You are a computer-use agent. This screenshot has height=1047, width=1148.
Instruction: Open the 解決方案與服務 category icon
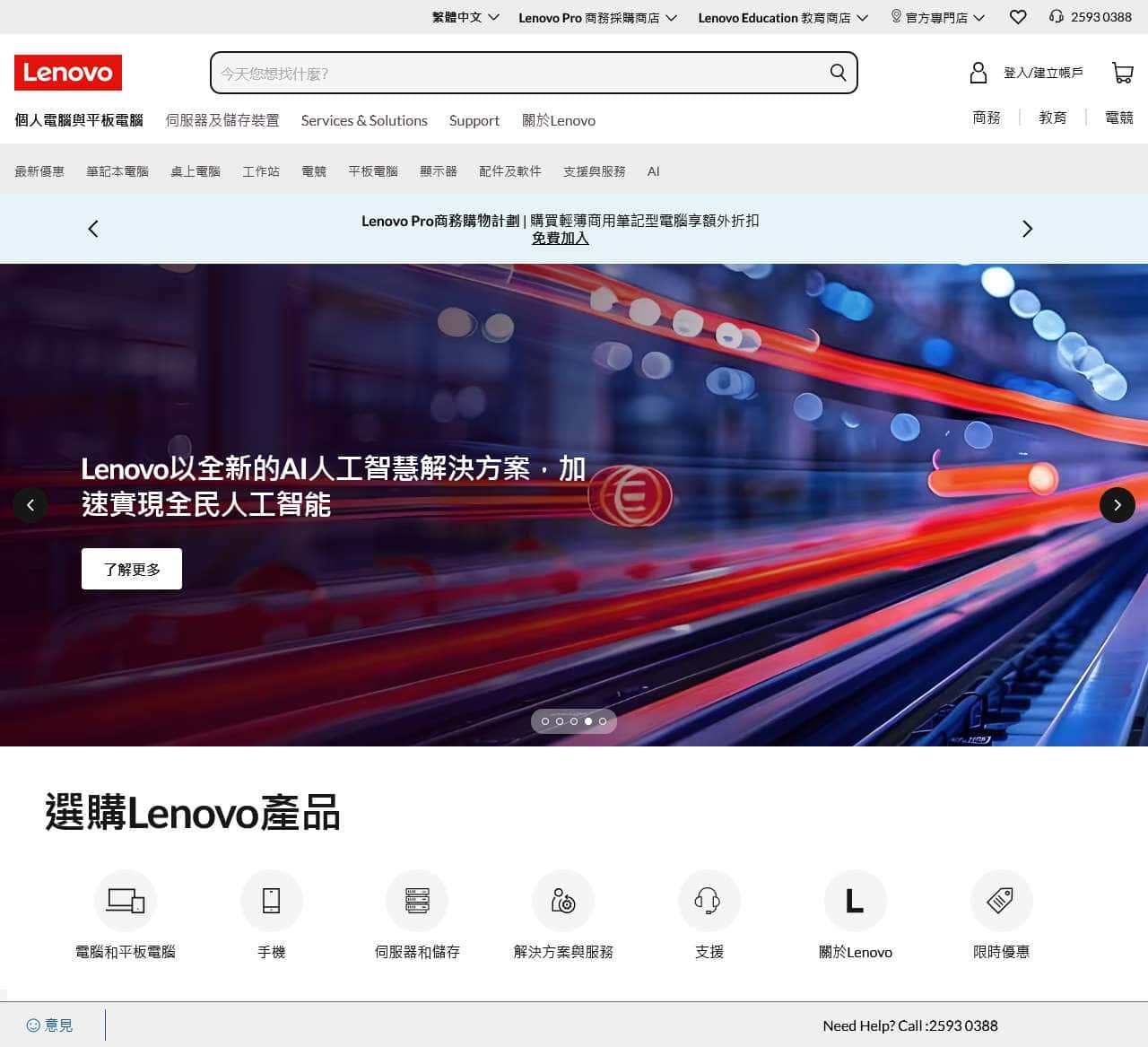click(563, 900)
